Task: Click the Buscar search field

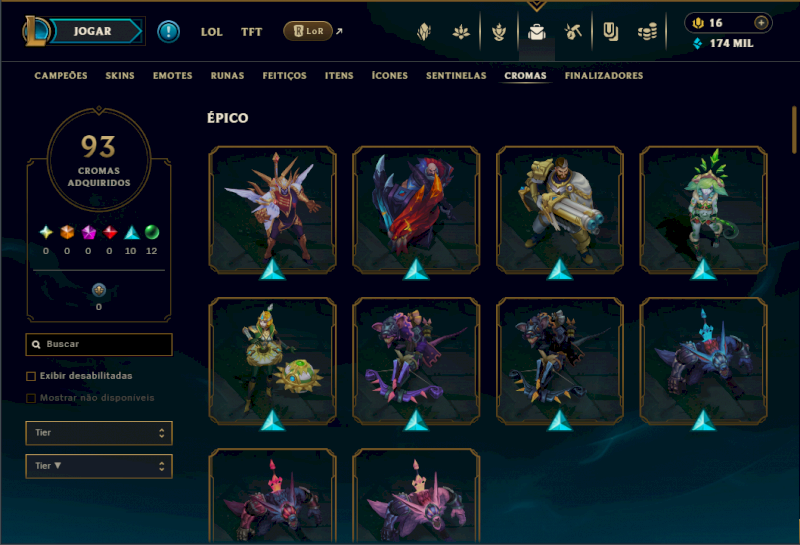Action: coord(99,344)
